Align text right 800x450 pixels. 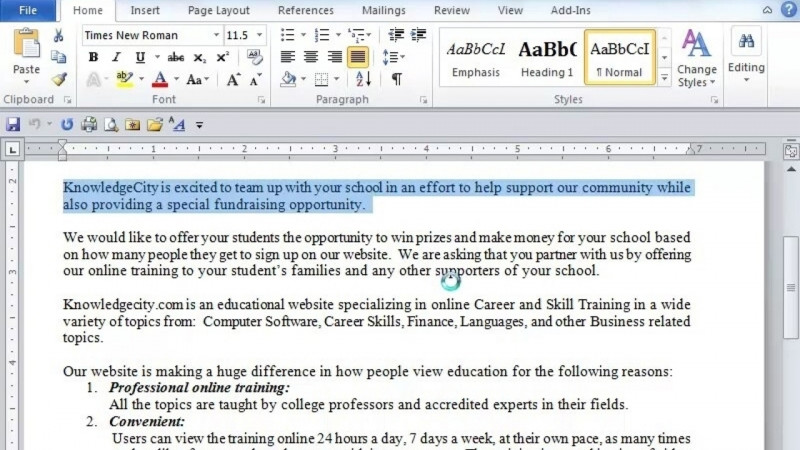pos(334,57)
